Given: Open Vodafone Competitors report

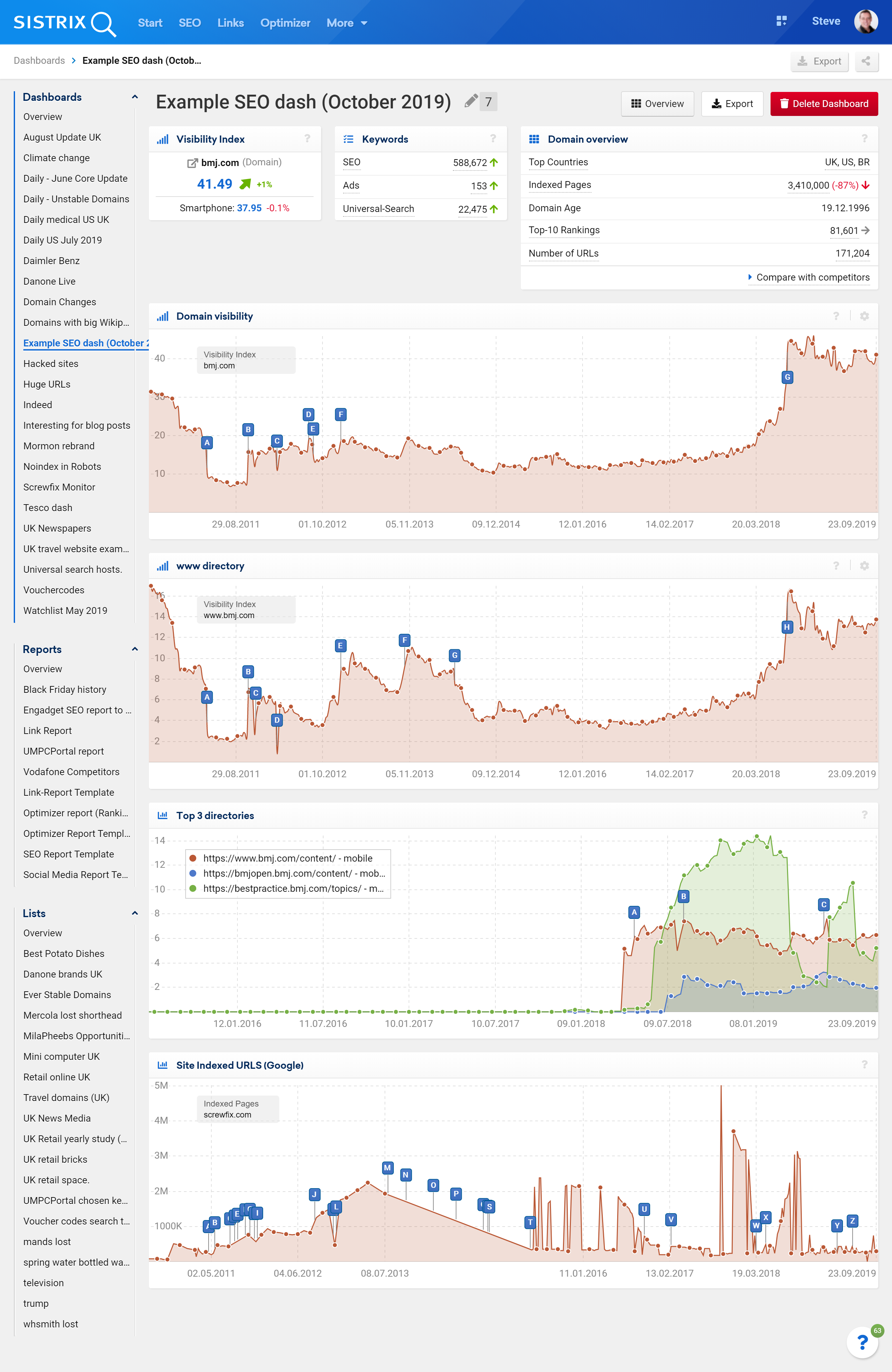Looking at the screenshot, I should point(71,772).
